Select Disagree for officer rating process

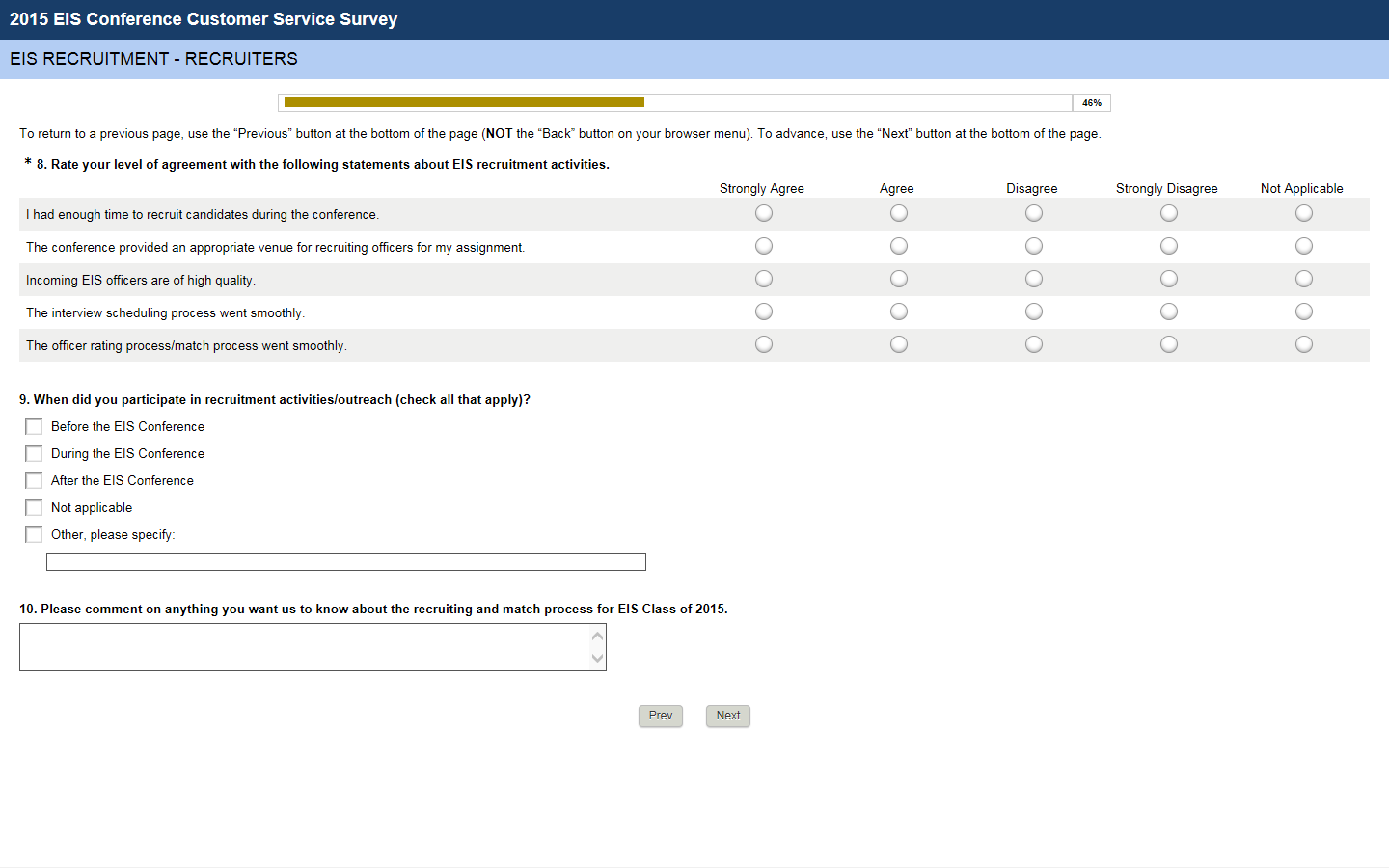pyautogui.click(x=1034, y=344)
